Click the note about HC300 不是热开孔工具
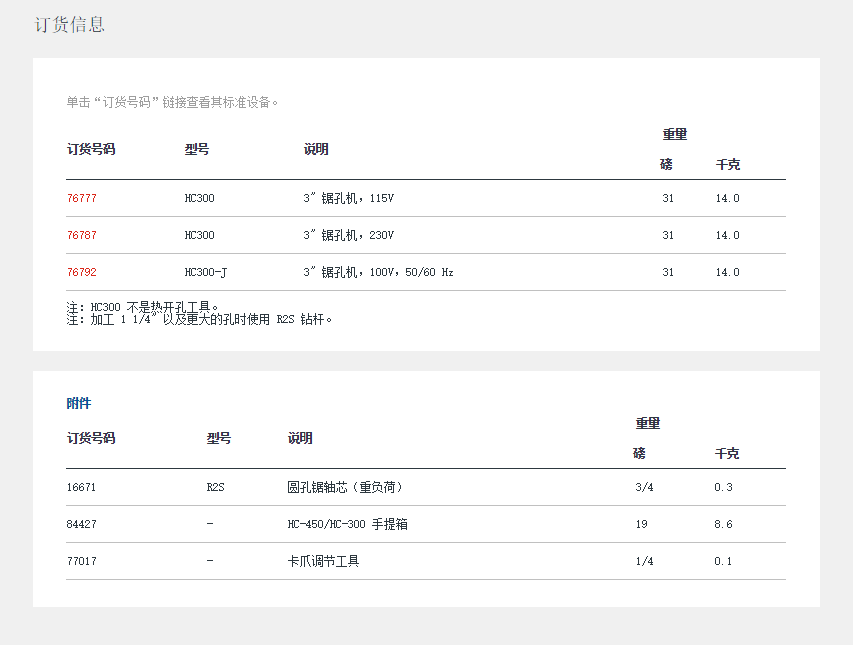This screenshot has height=645, width=853. pos(143,307)
